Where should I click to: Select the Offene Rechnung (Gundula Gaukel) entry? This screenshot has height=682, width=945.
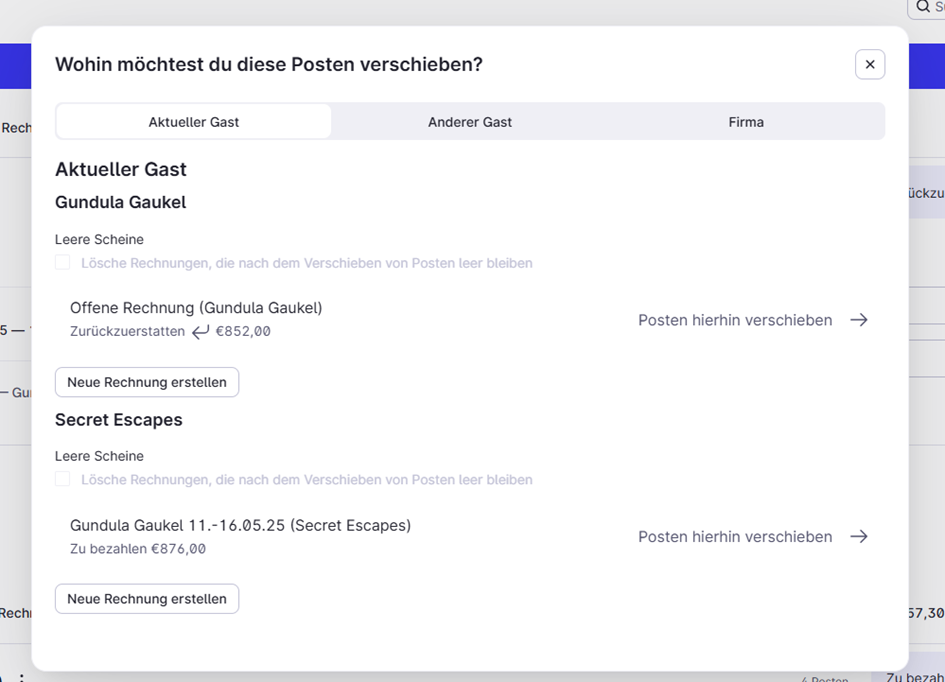tap(196, 308)
